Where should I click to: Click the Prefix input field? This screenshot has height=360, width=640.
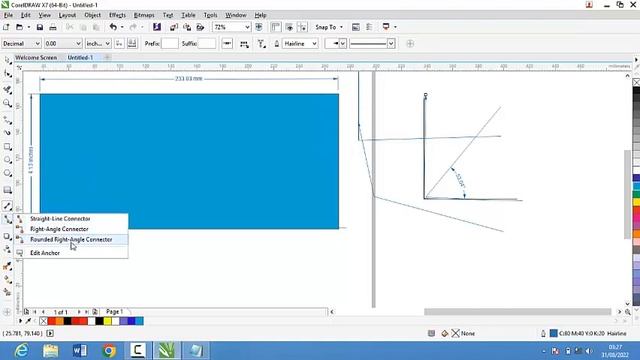click(170, 43)
